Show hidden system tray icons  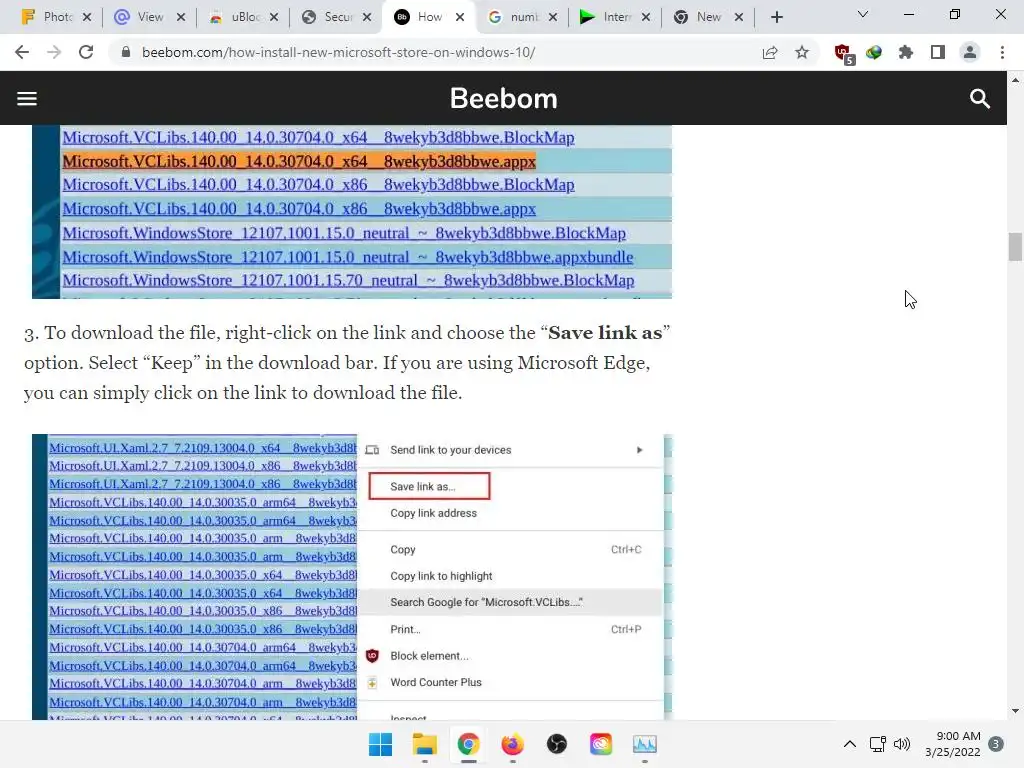point(850,744)
